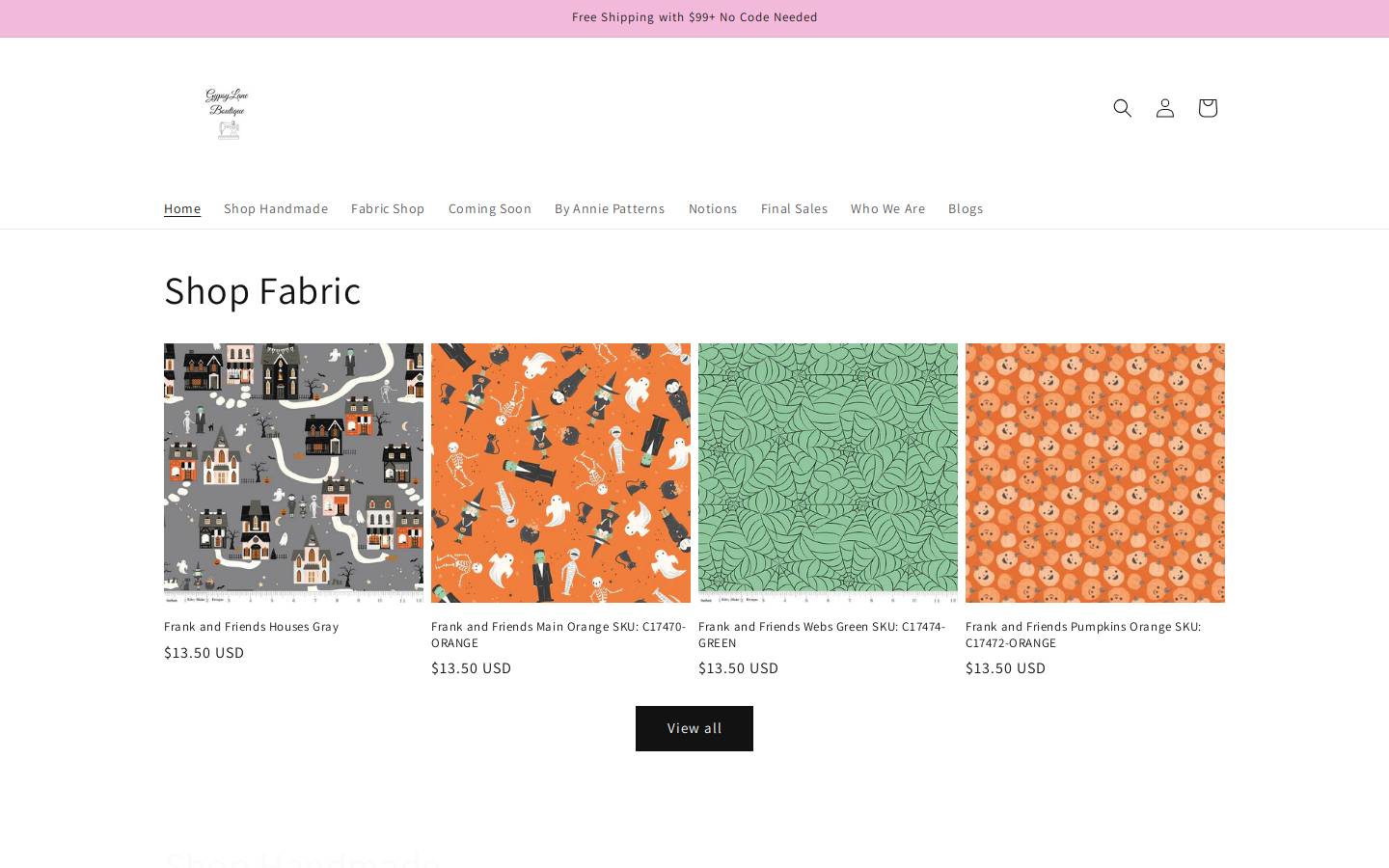Image resolution: width=1389 pixels, height=868 pixels.
Task: Click the price under Webs Green fabric
Action: [x=738, y=668]
